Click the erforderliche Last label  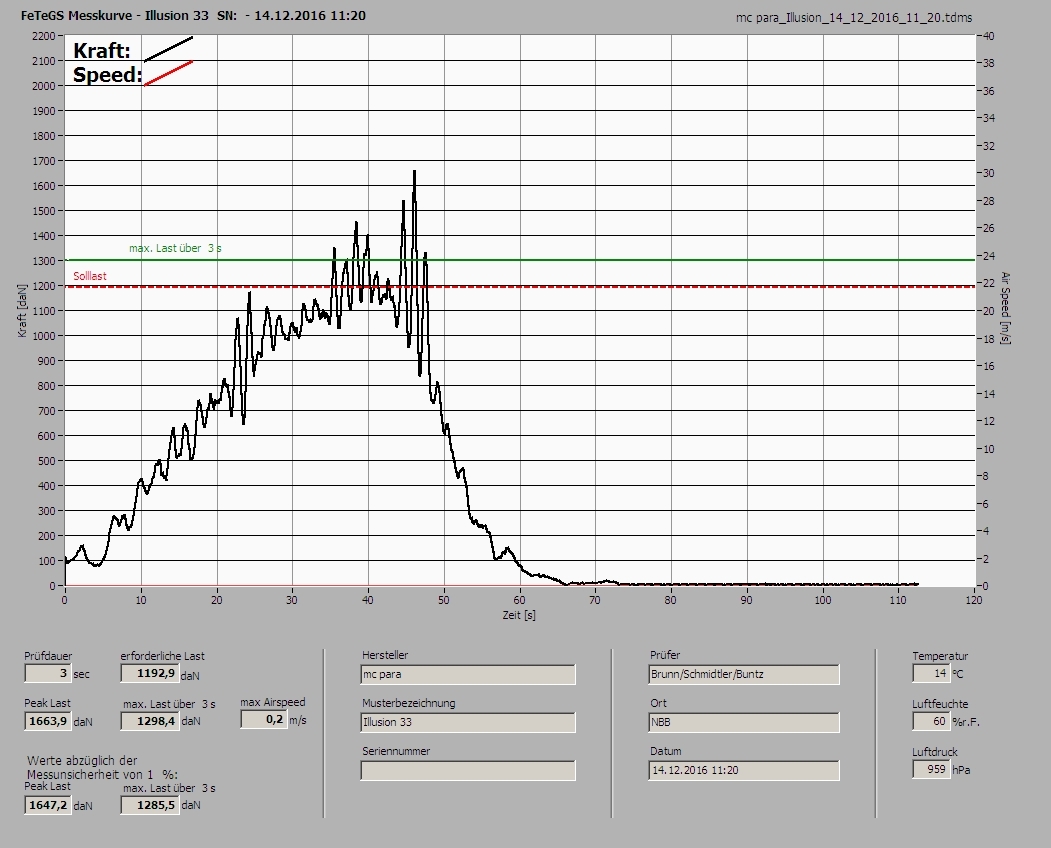pos(162,656)
